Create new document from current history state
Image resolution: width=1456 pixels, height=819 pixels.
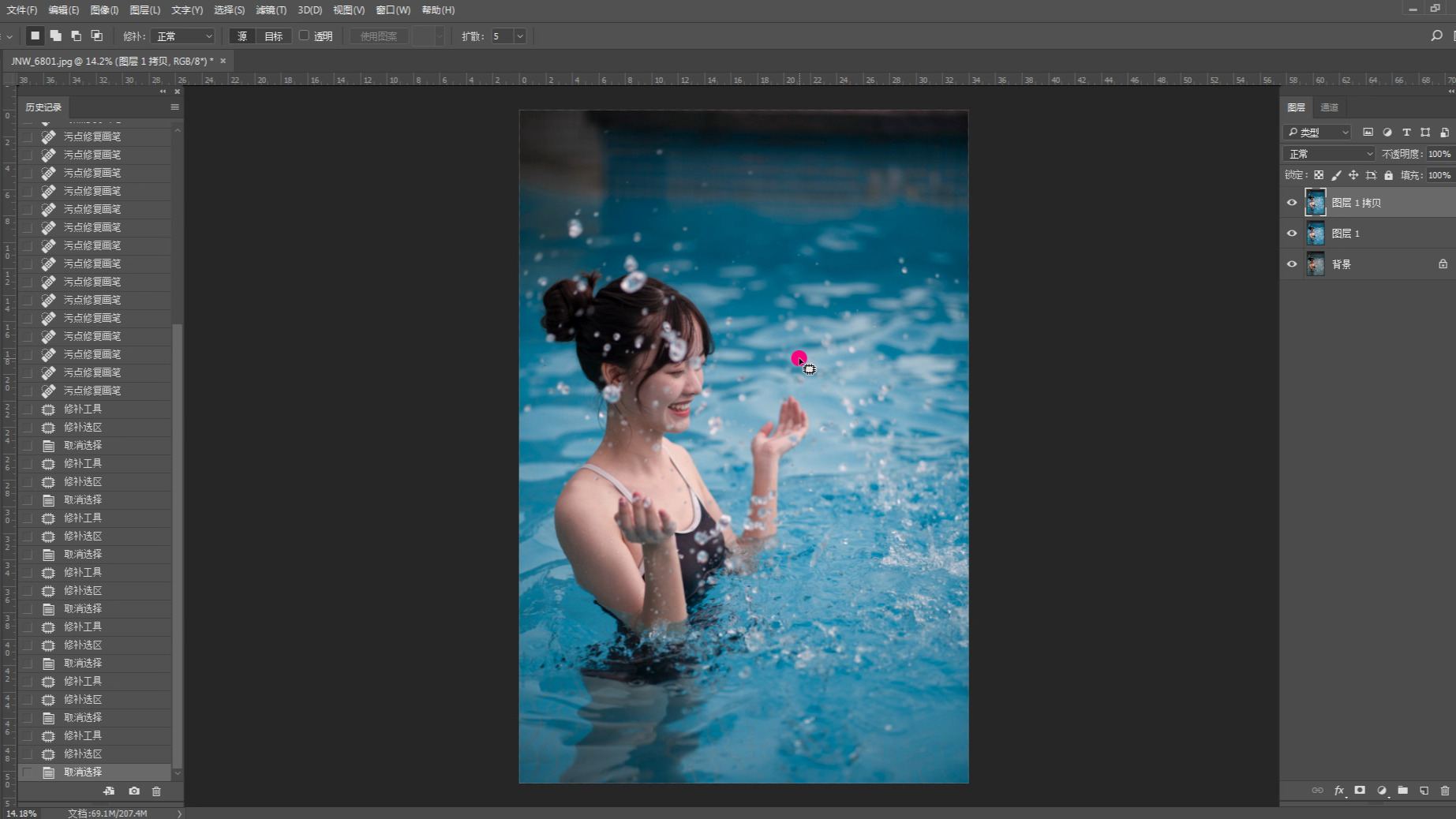tap(109, 791)
